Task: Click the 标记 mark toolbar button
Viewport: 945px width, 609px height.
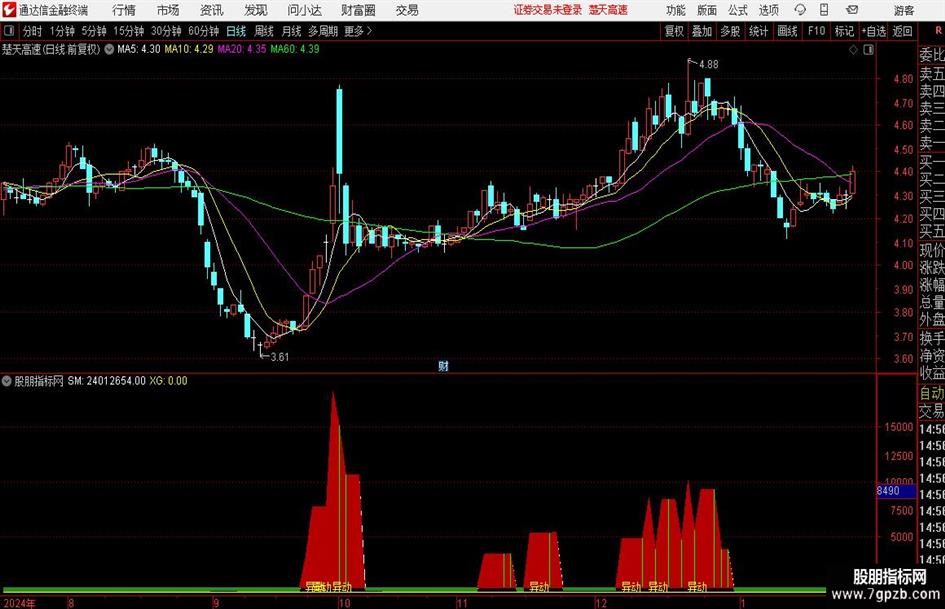Action: click(x=844, y=31)
